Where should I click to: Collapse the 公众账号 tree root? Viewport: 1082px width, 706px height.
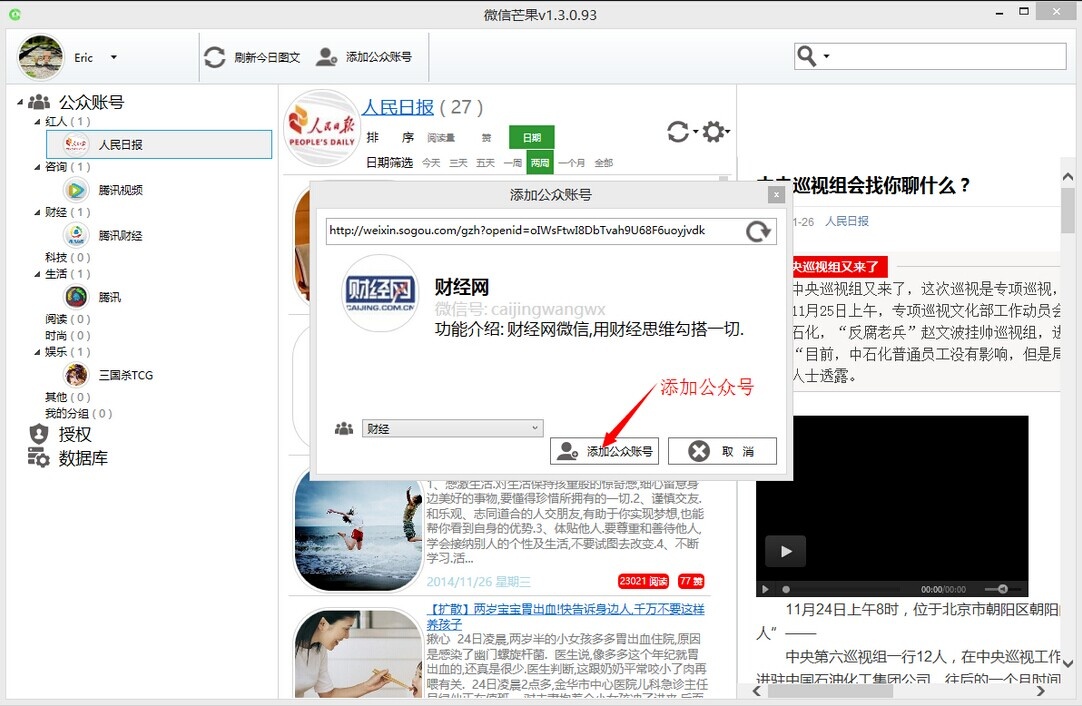pyautogui.click(x=20, y=102)
